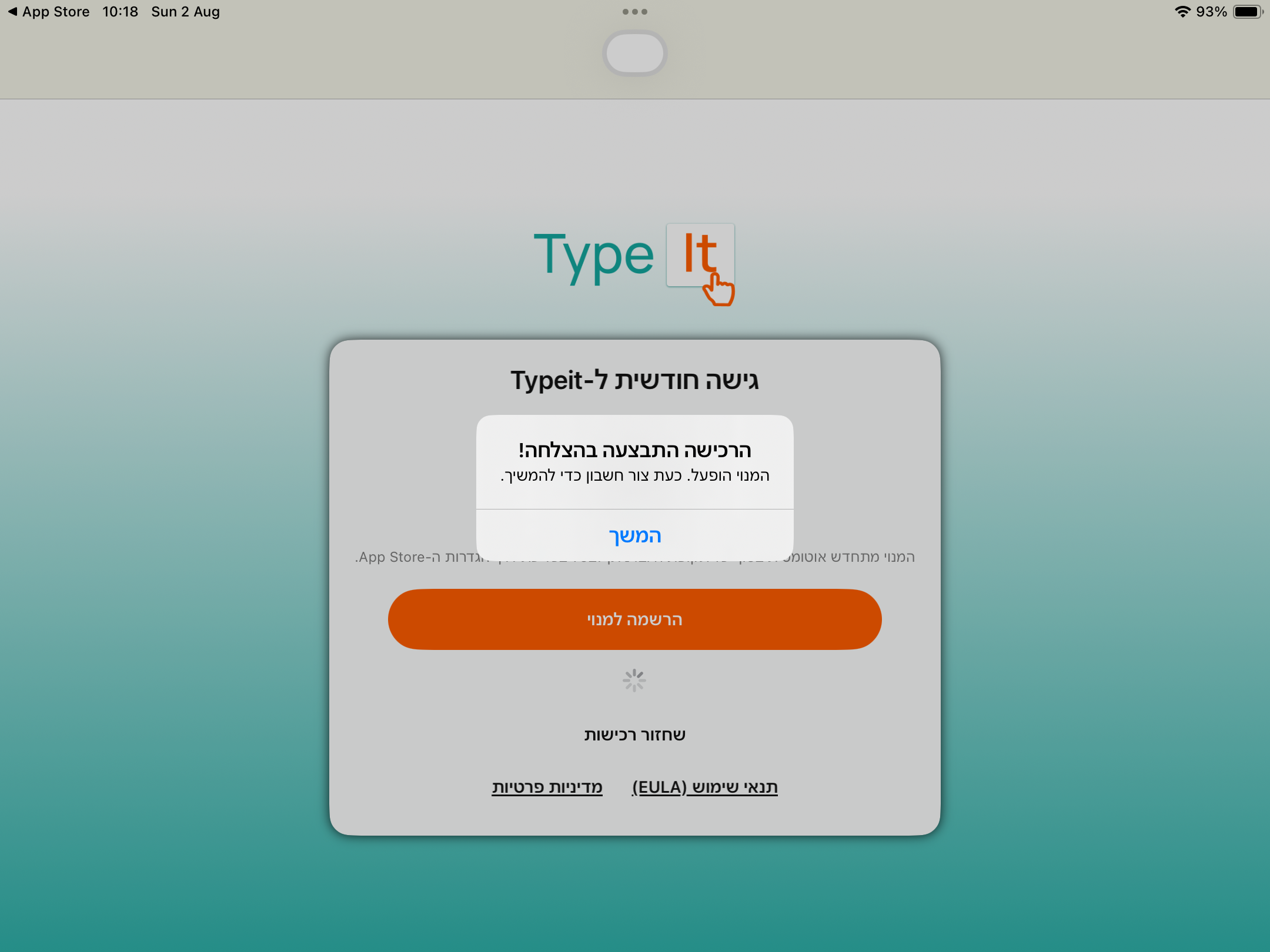
Task: Tap the Wi-Fi icon in status bar
Action: (x=1182, y=12)
